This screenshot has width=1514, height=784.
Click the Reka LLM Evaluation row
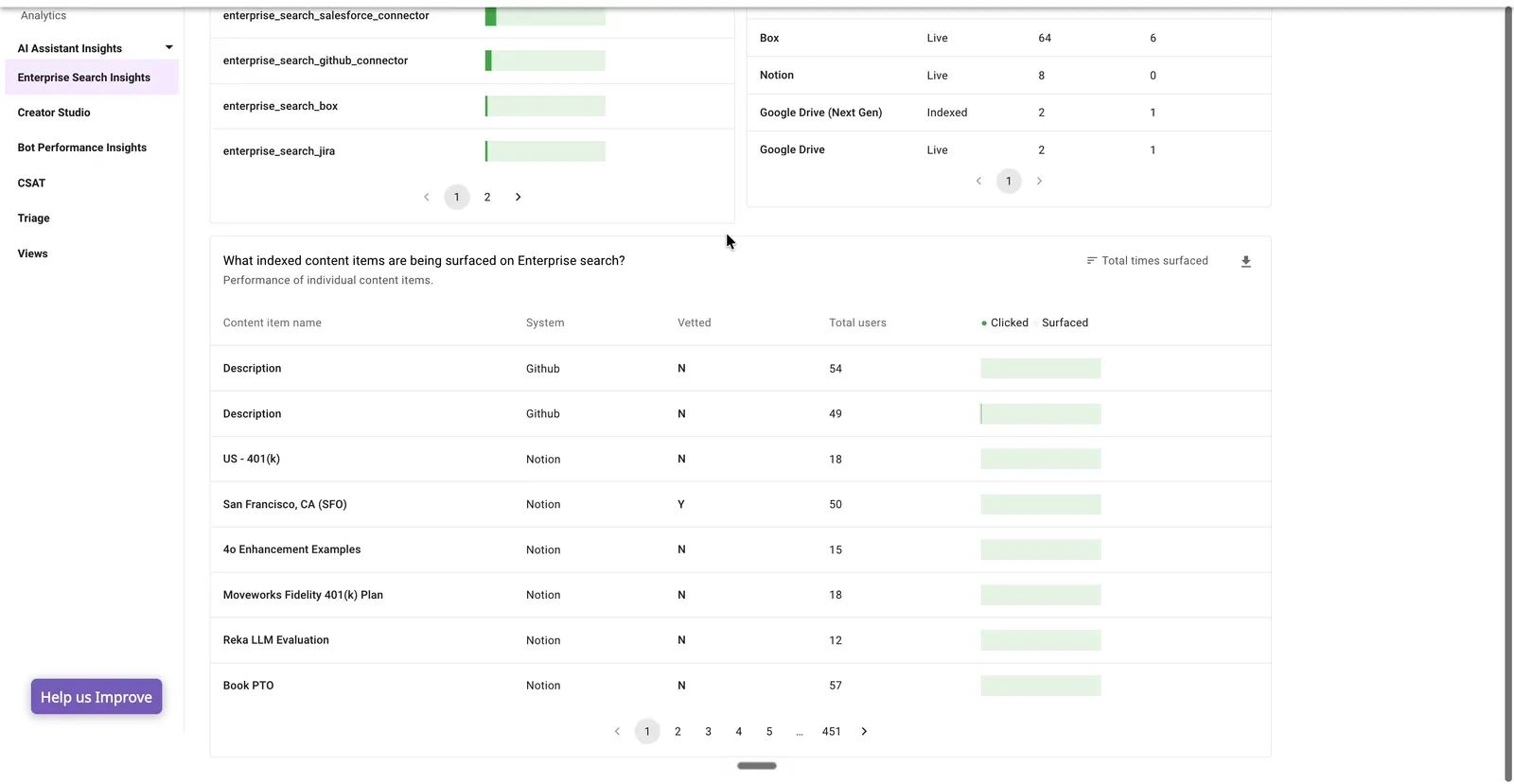[x=740, y=640]
